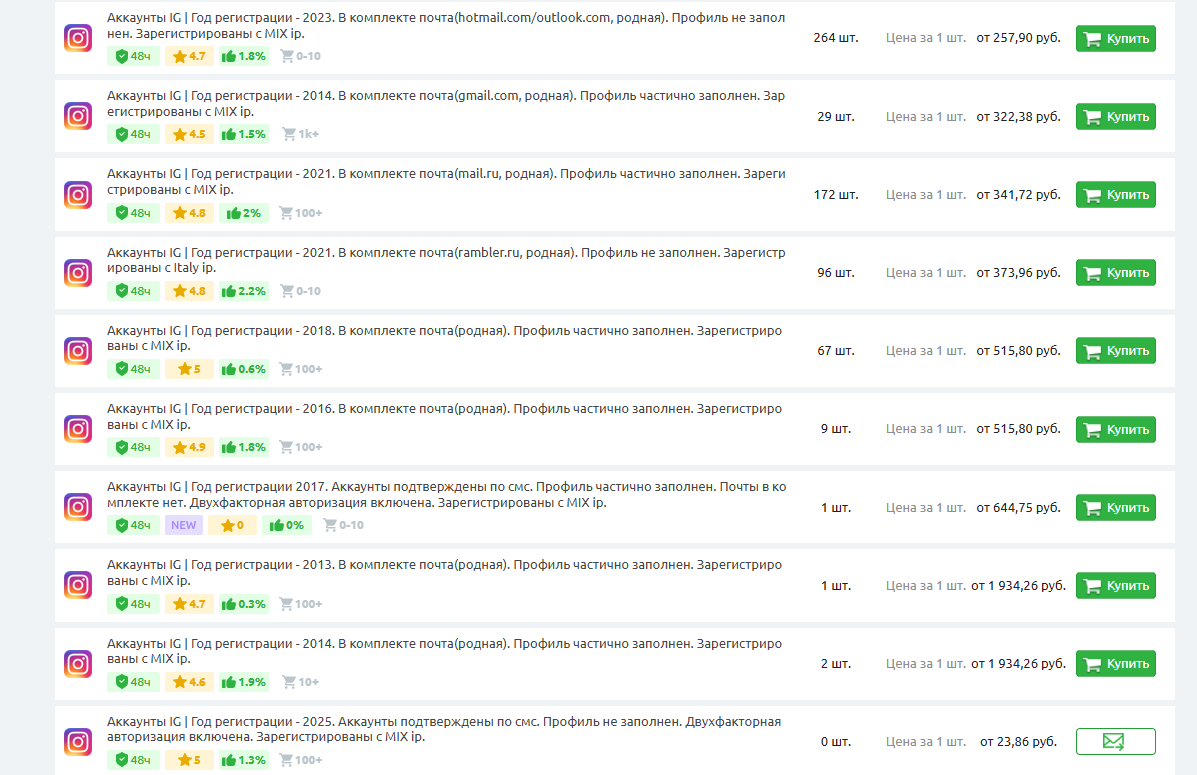Click the green shield 48ч guarantee badge on first listing

(133, 56)
